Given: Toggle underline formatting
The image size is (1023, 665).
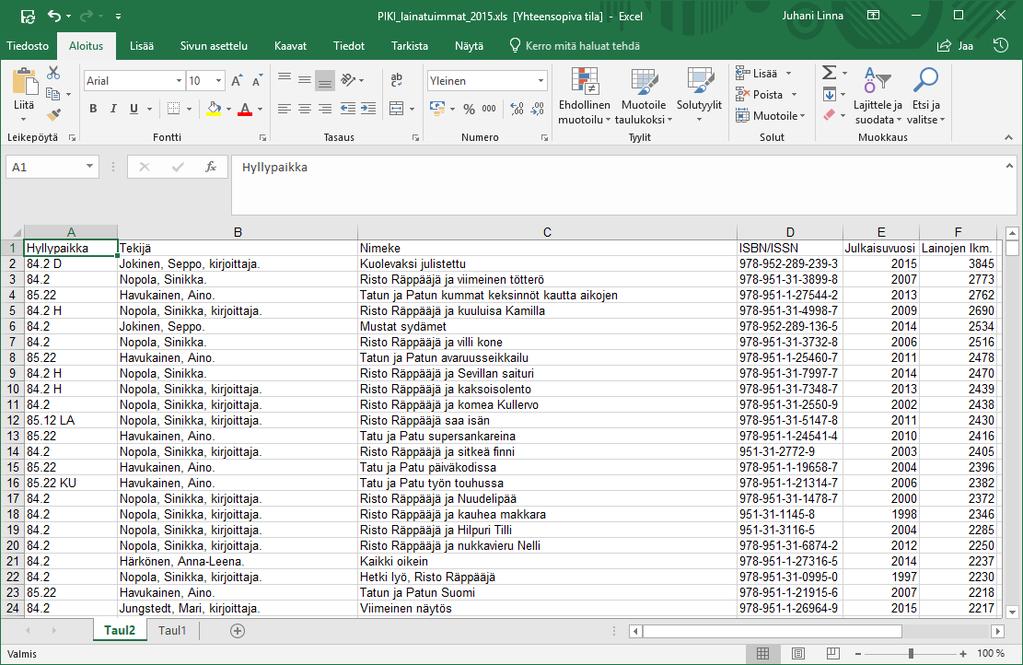Looking at the screenshot, I should 134,109.
